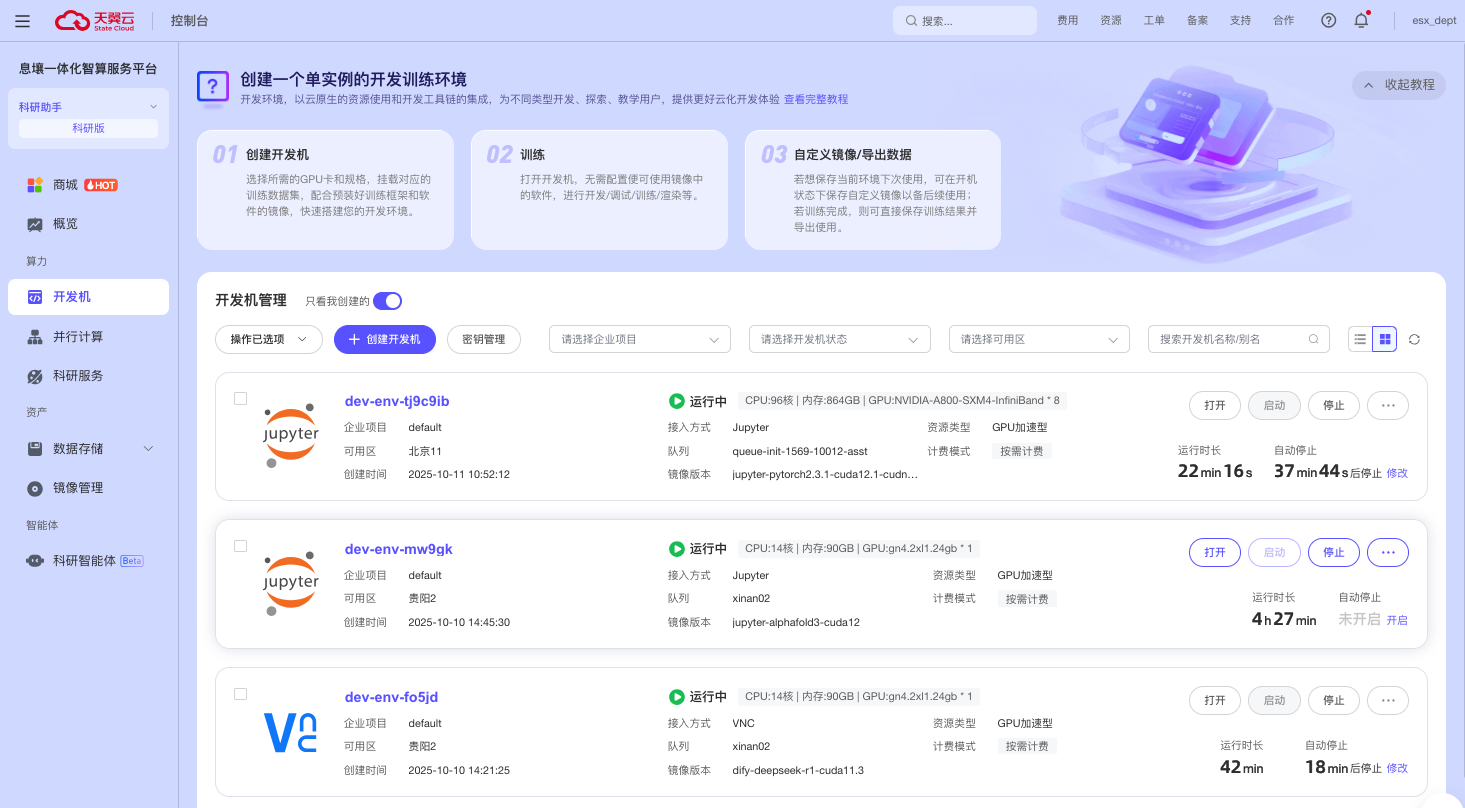The height and width of the screenshot is (808, 1465).
Task: Go to 镜像管理 in the sidebar
Action: tap(78, 488)
